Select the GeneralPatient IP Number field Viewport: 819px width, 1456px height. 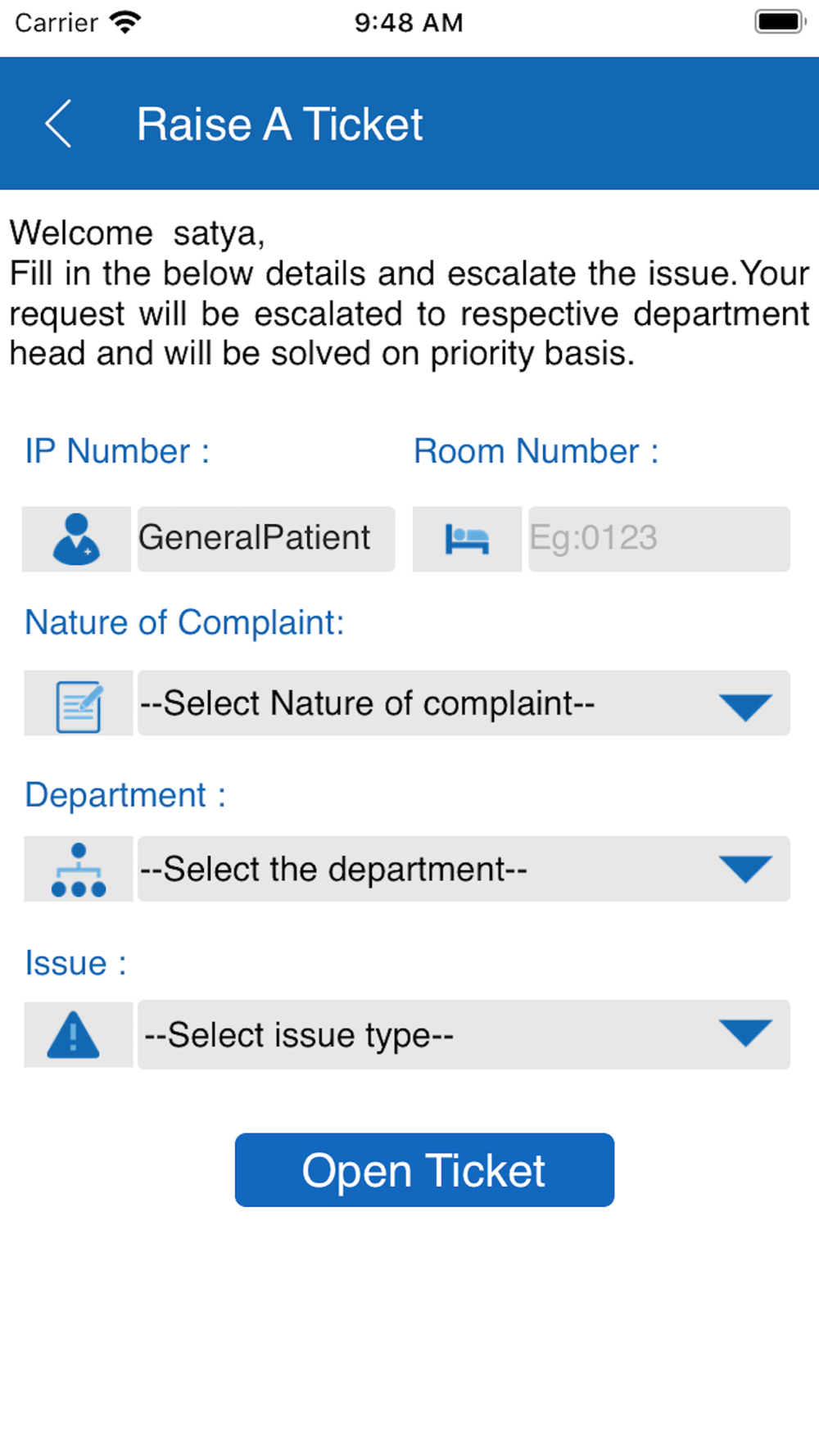(266, 539)
